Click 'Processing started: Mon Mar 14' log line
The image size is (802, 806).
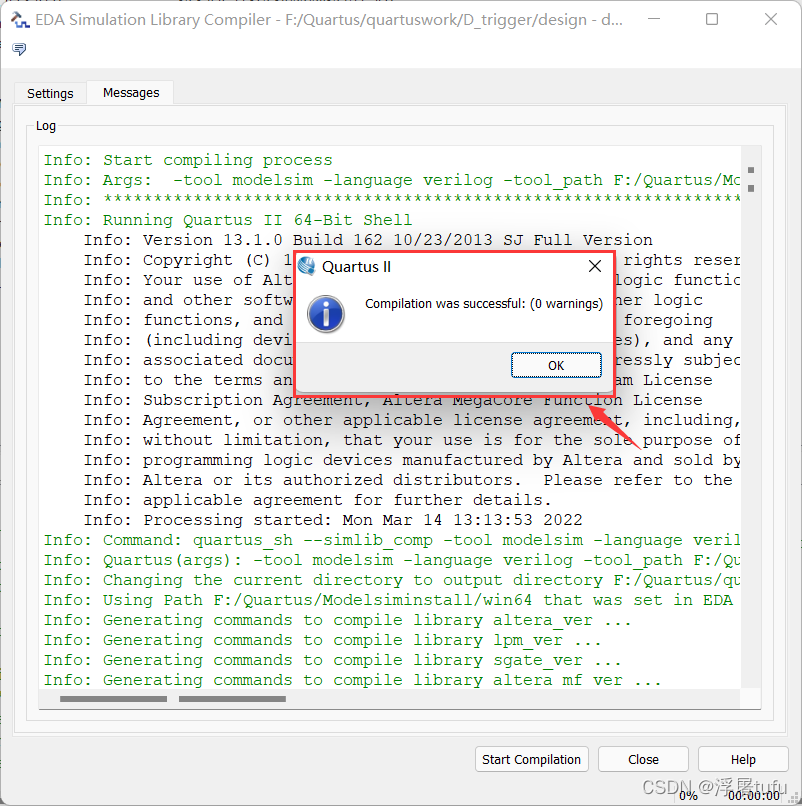333,520
